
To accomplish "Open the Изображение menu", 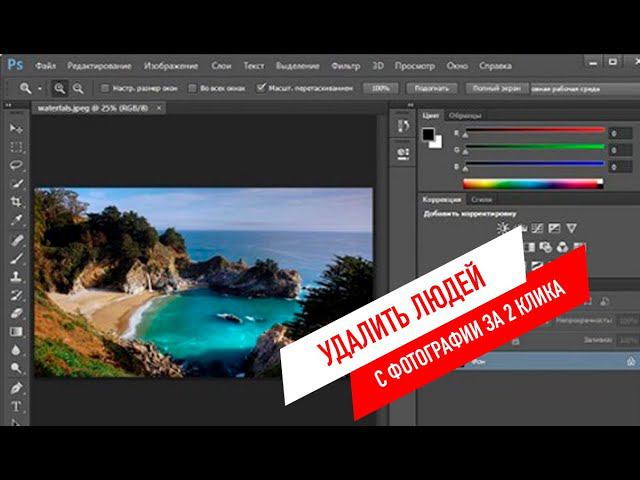I will pyautogui.click(x=171, y=66).
